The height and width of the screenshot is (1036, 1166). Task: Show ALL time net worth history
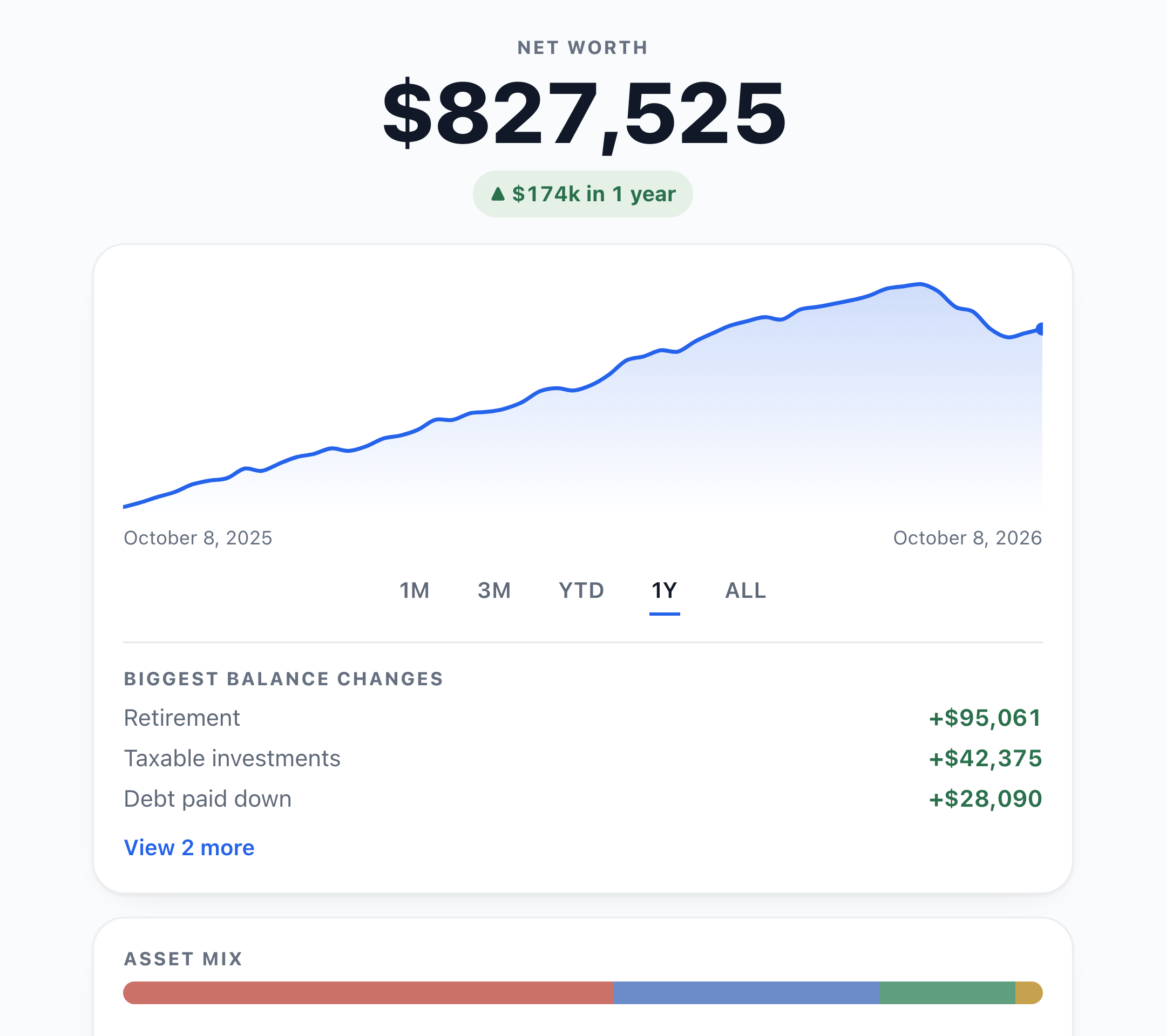(x=745, y=591)
